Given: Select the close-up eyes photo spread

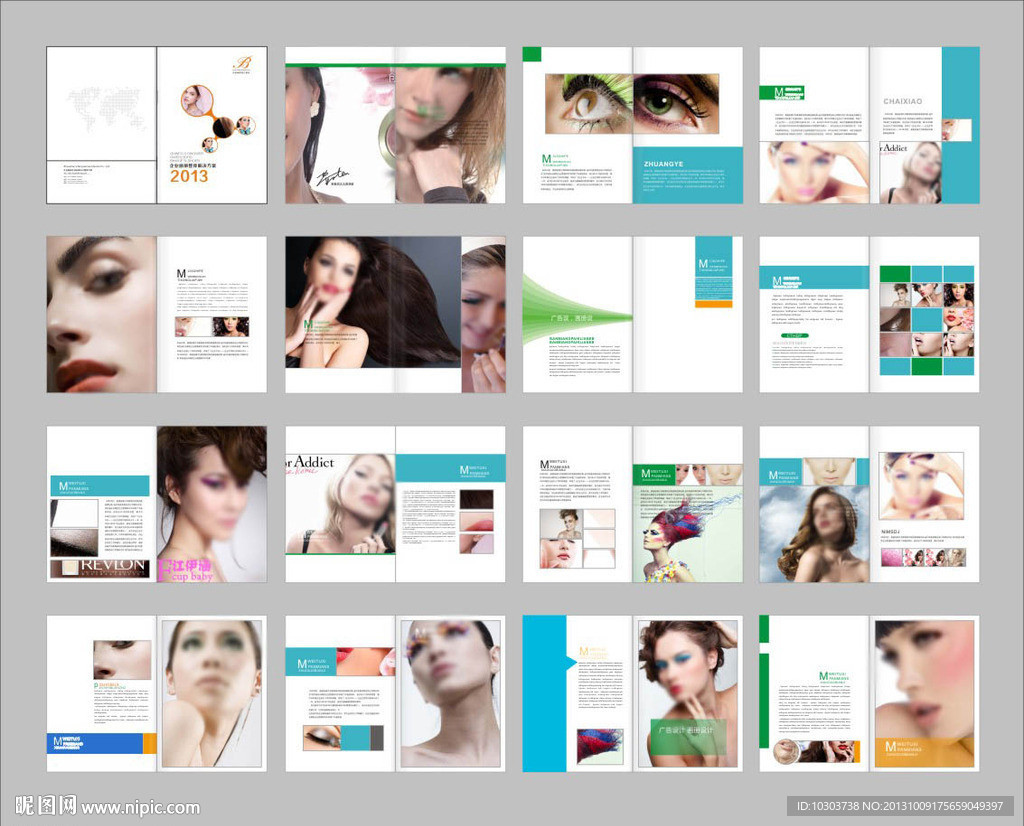Looking at the screenshot, I should tap(631, 104).
